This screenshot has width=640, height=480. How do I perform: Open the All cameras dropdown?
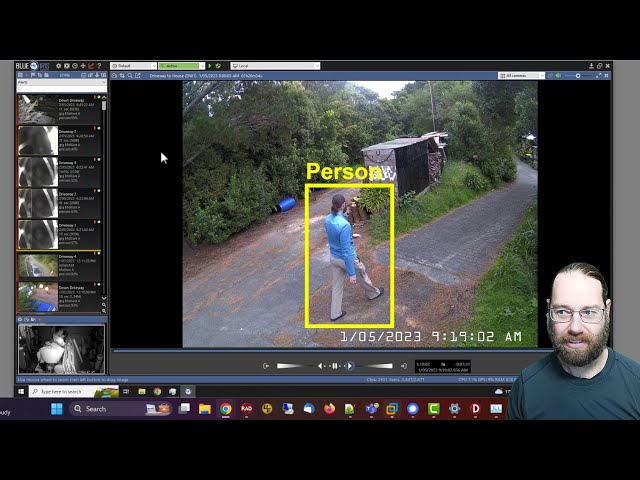coord(522,76)
